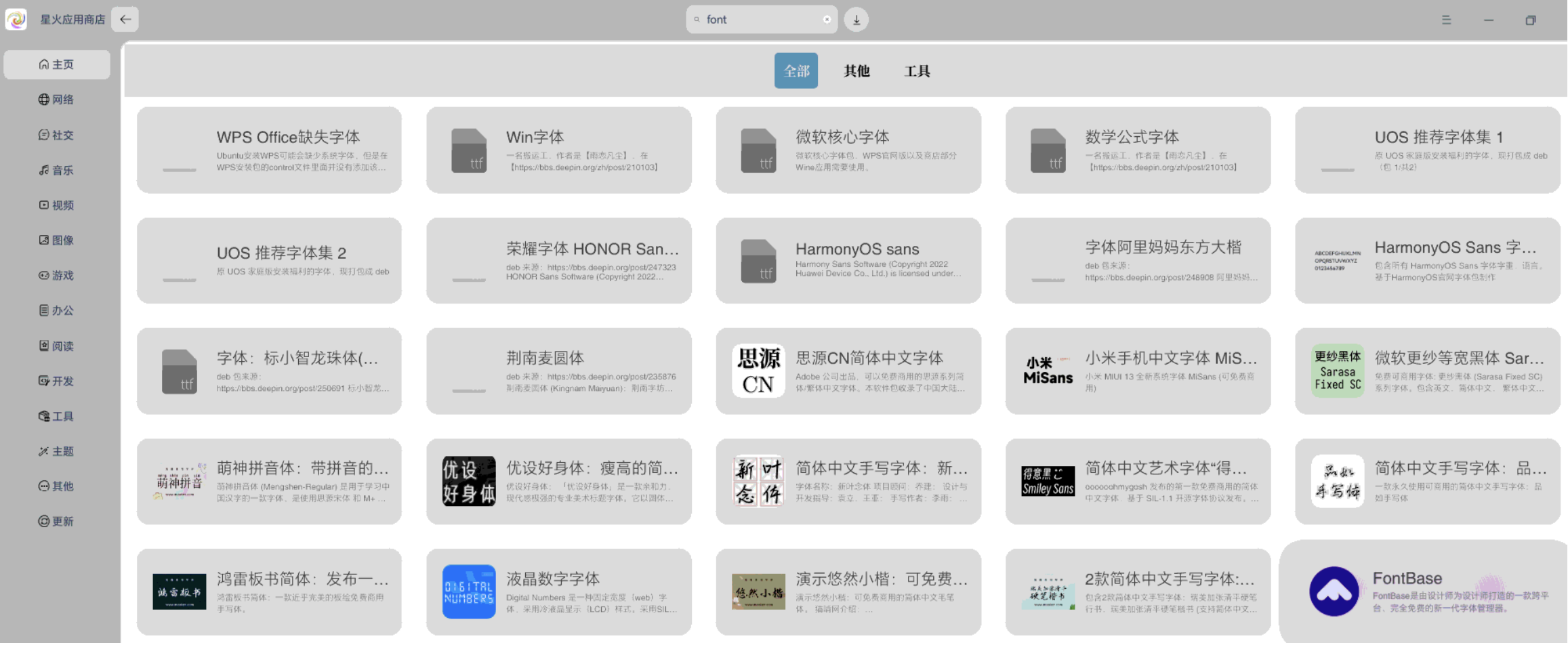Click the FontBase purple cloud icon
Image resolution: width=1568 pixels, height=645 pixels.
click(1334, 591)
